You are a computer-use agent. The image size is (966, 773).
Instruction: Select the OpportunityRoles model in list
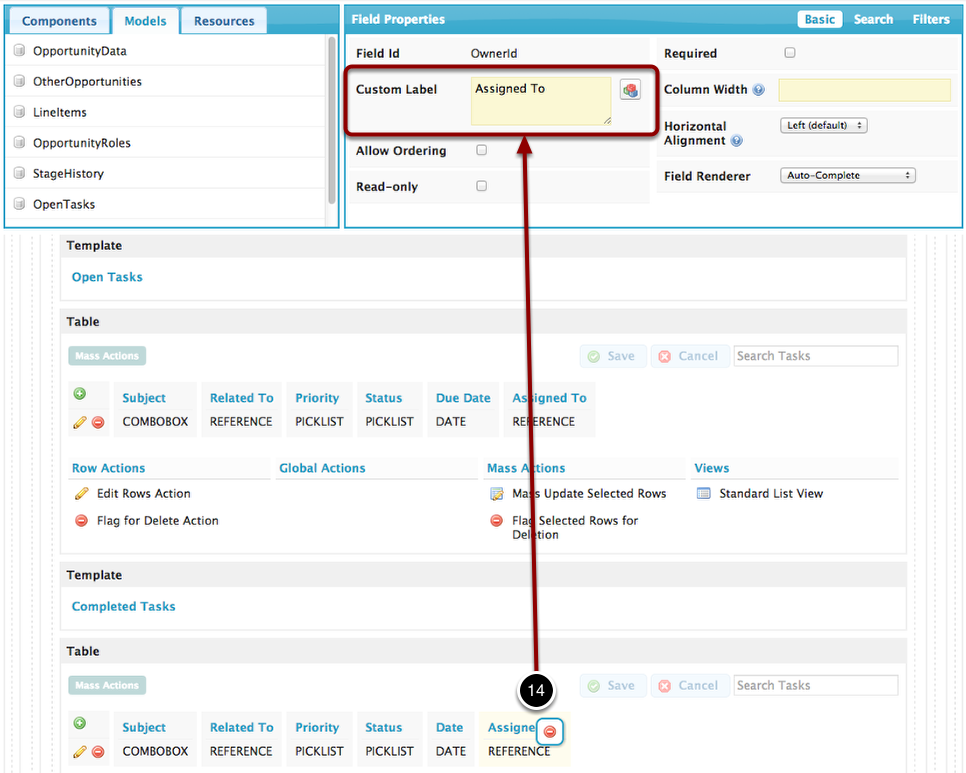tap(81, 143)
